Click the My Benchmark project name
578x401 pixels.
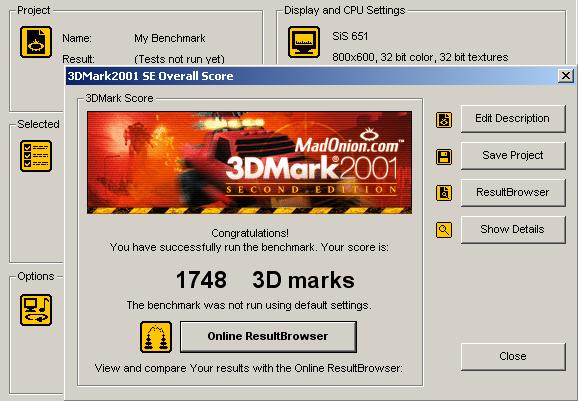tap(170, 38)
